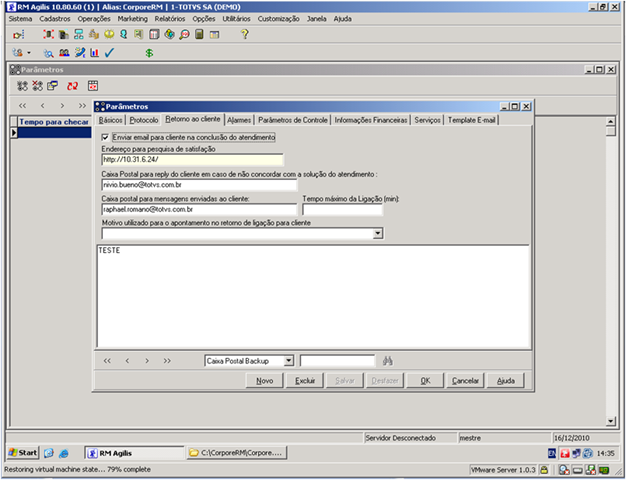626x480 pixels.
Task: Click the red and white grid toolbar icon
Action: coord(154,34)
